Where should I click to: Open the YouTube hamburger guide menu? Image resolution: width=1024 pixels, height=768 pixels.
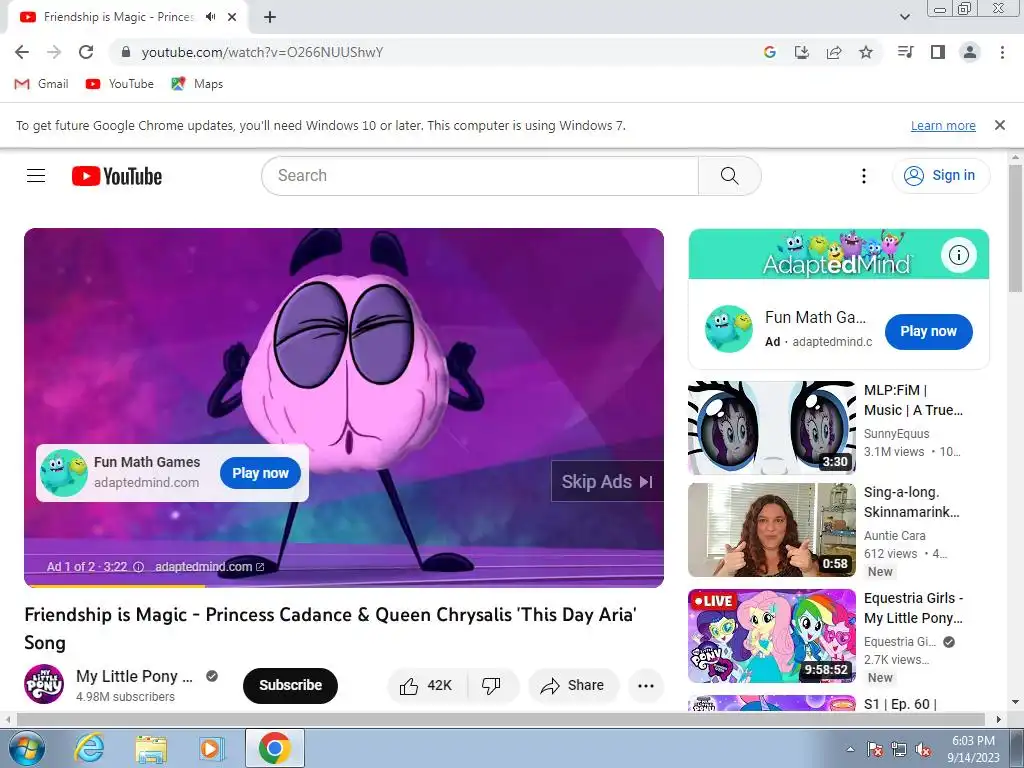36,176
